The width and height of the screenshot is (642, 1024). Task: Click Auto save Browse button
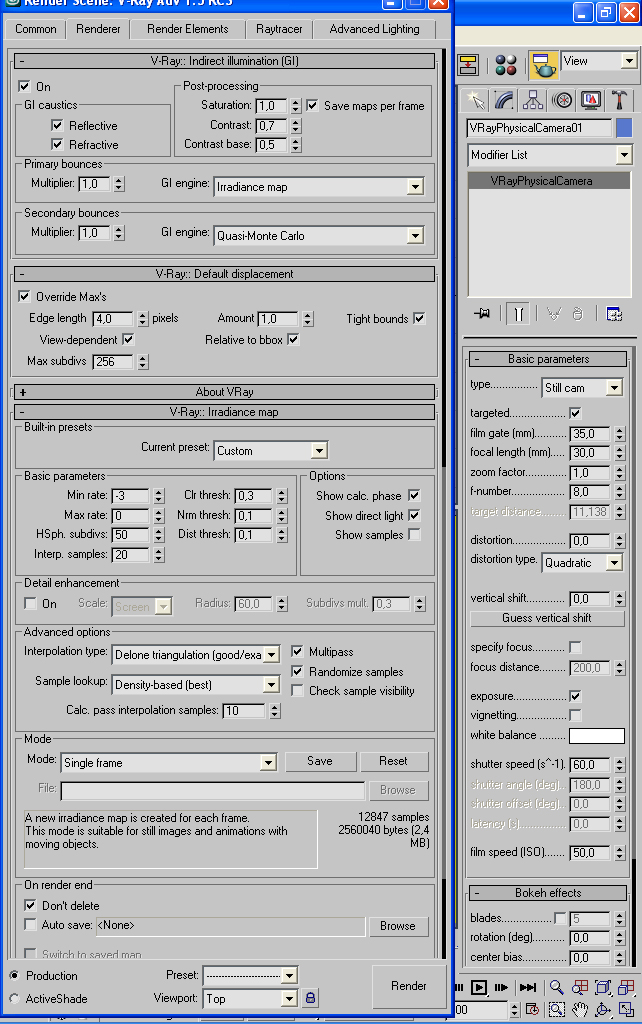click(398, 926)
